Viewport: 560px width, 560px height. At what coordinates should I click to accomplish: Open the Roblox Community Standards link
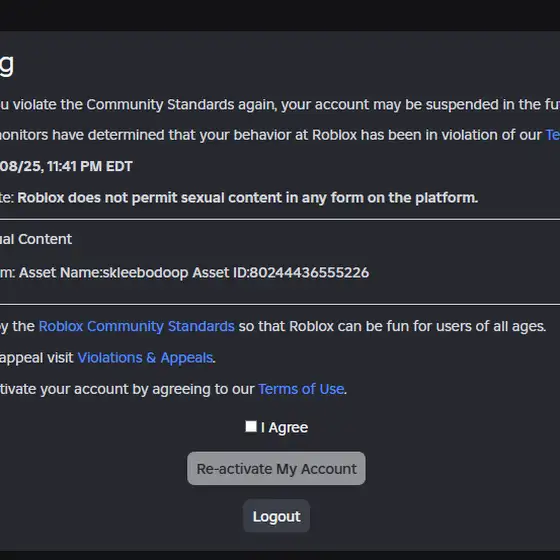136,326
